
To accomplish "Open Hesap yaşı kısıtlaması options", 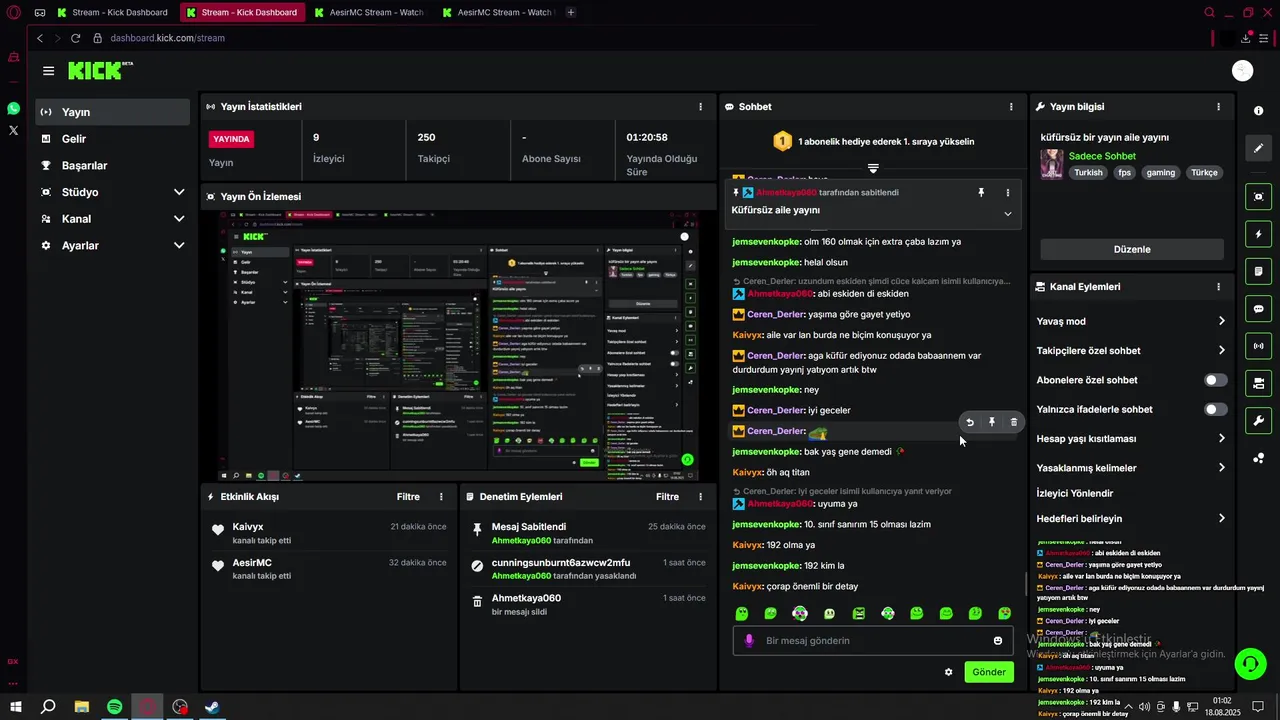I will (1131, 438).
